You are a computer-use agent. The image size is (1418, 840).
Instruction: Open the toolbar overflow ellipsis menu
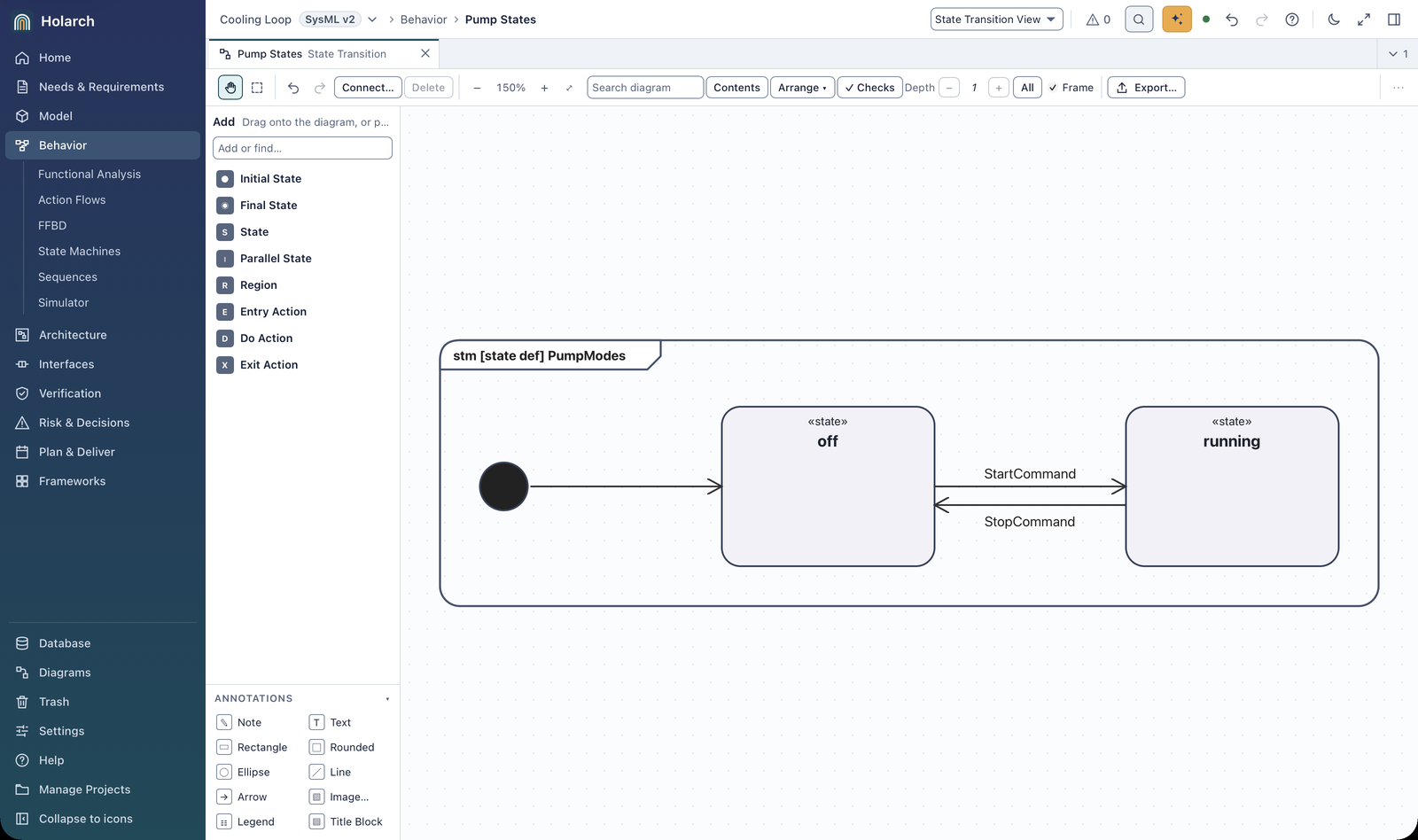click(x=1399, y=88)
